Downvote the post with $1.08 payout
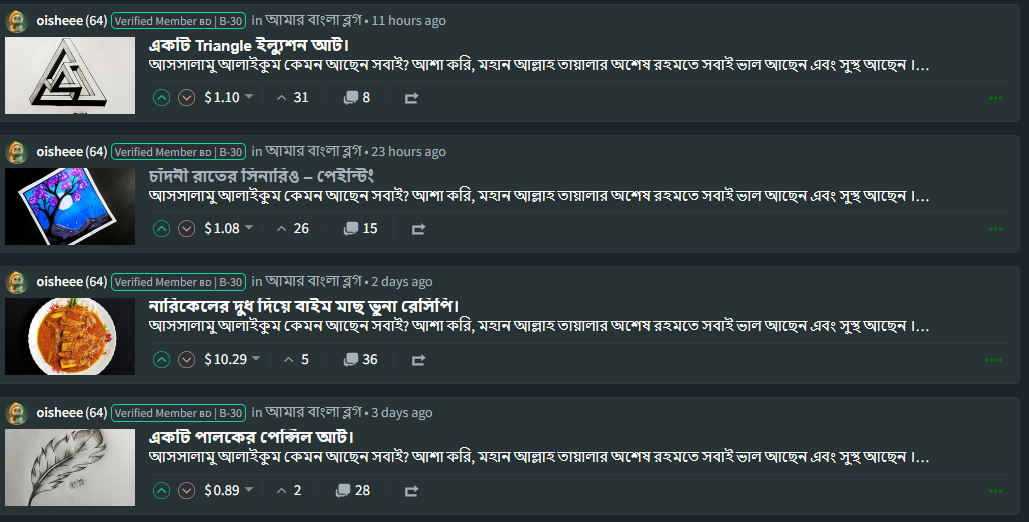This screenshot has width=1029, height=522. click(186, 229)
